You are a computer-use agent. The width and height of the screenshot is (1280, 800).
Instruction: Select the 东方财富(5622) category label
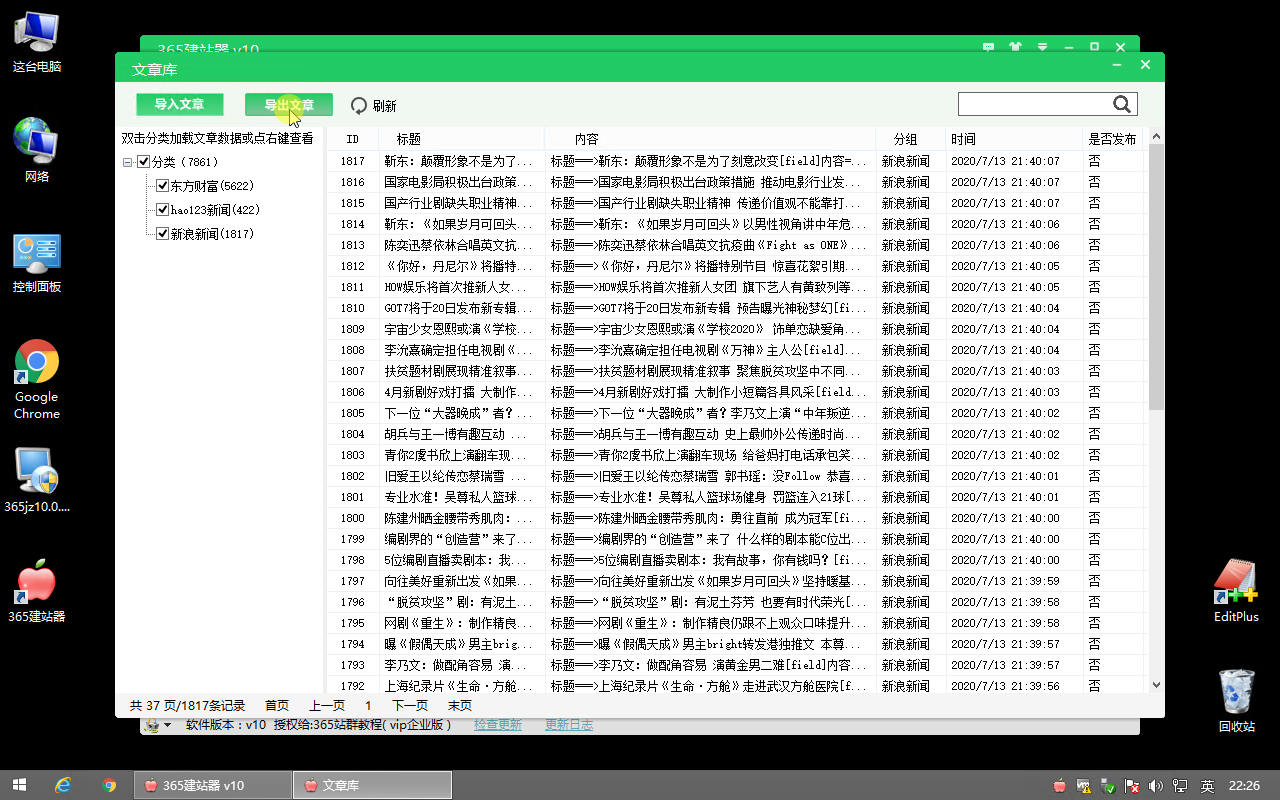pos(212,186)
